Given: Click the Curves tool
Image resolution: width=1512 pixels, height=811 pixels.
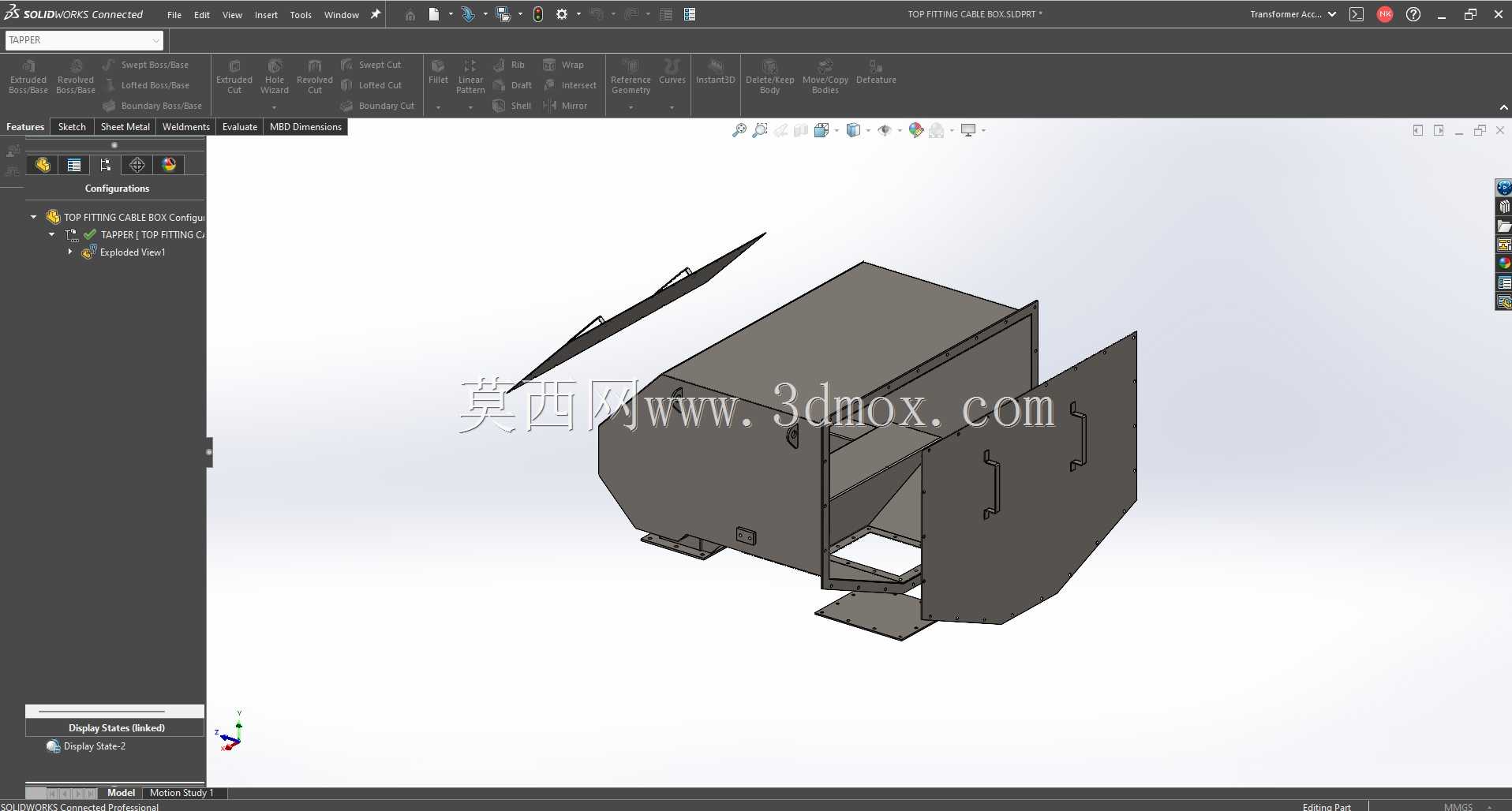Looking at the screenshot, I should tap(672, 72).
